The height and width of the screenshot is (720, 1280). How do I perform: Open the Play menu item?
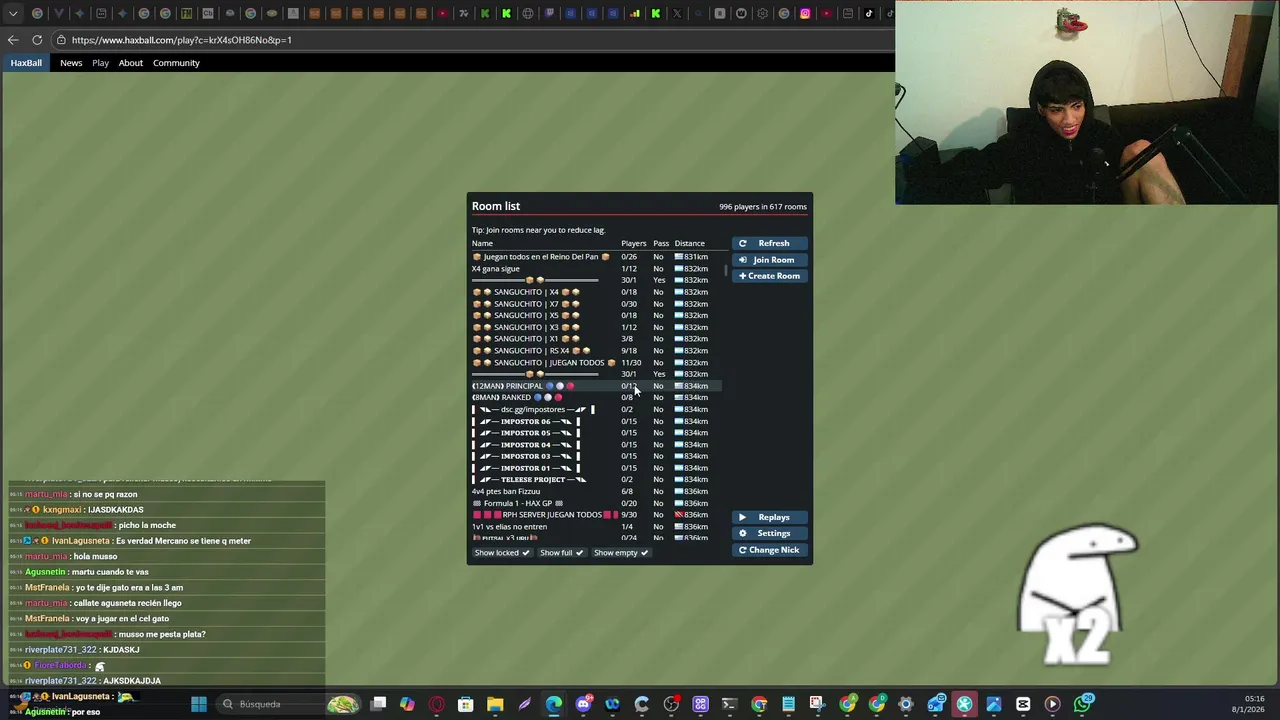(100, 63)
